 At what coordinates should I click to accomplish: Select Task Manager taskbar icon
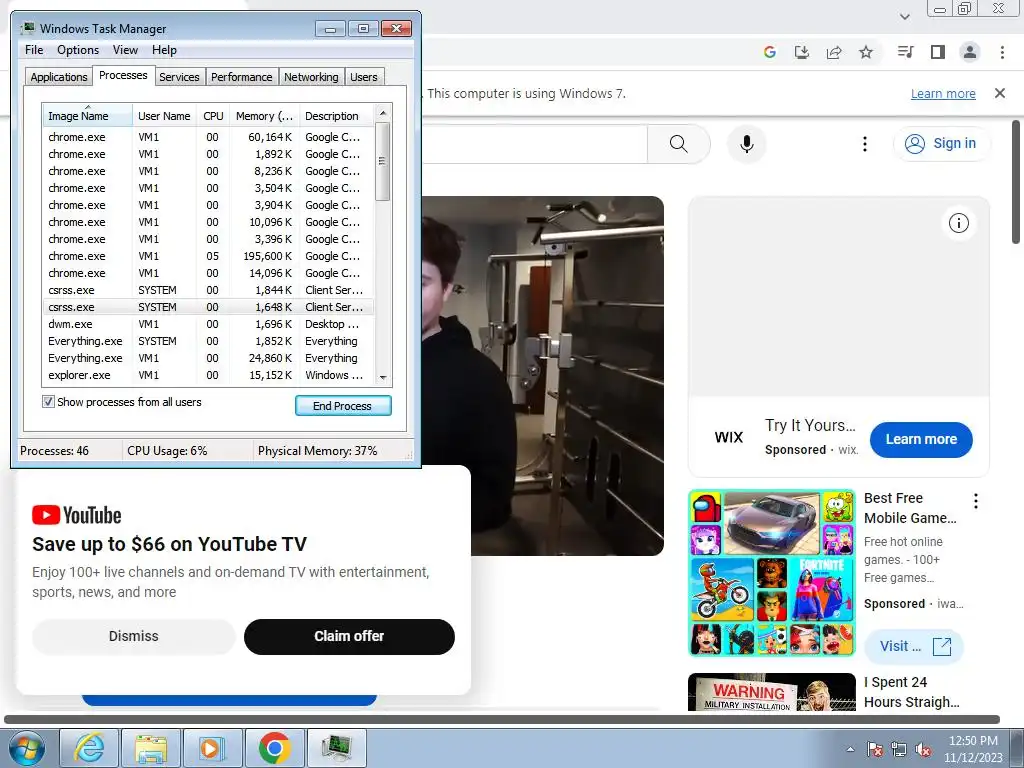coord(336,748)
